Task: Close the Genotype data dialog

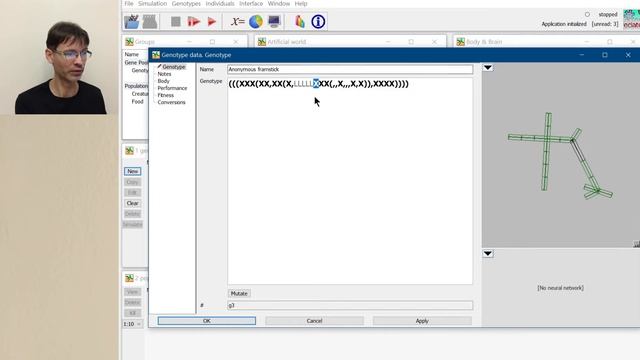Action: point(628,55)
